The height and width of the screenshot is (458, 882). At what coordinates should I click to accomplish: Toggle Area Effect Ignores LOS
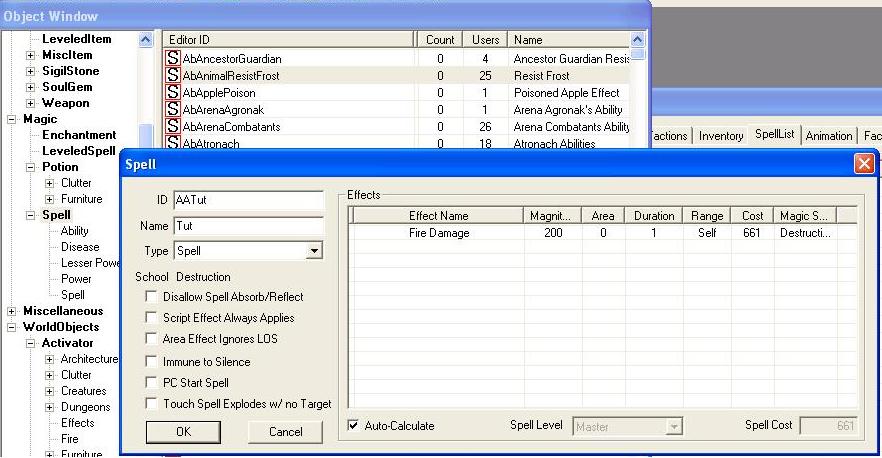click(x=151, y=339)
